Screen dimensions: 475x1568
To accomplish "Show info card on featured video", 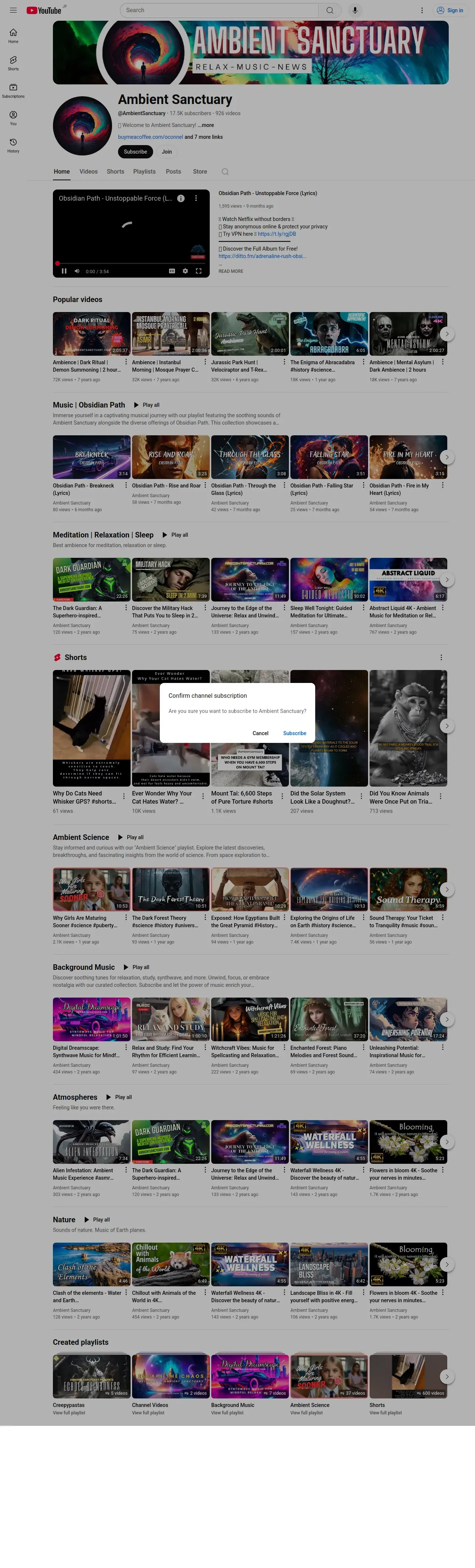I will [x=181, y=198].
